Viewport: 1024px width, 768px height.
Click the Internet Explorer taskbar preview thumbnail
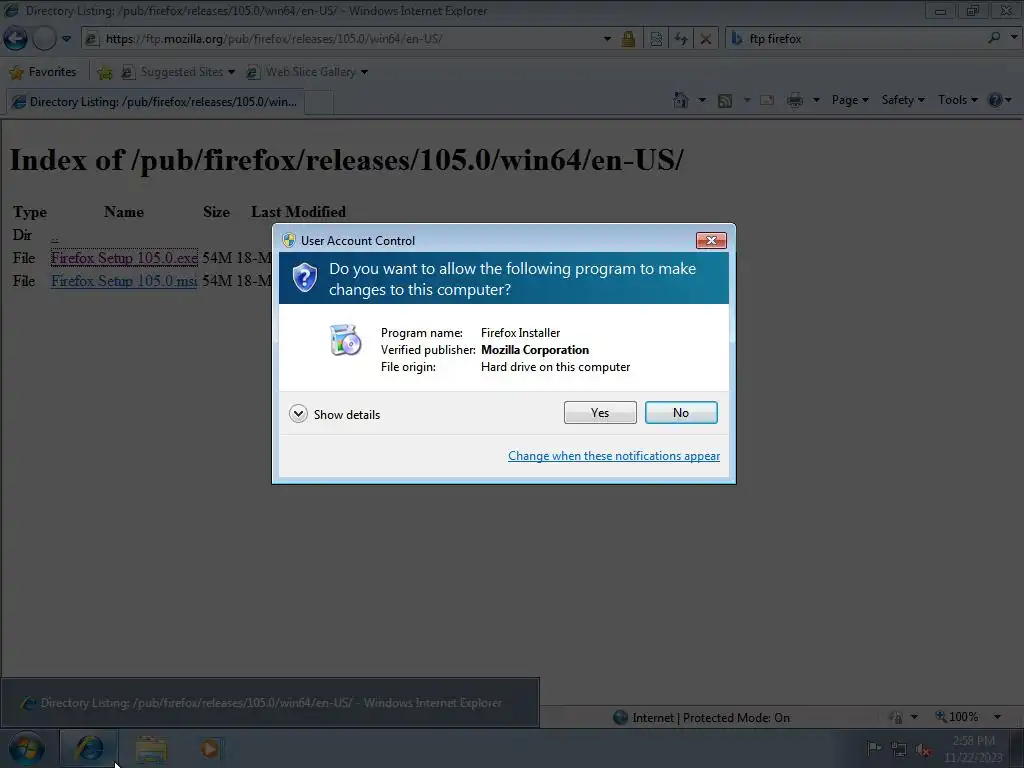pos(270,703)
